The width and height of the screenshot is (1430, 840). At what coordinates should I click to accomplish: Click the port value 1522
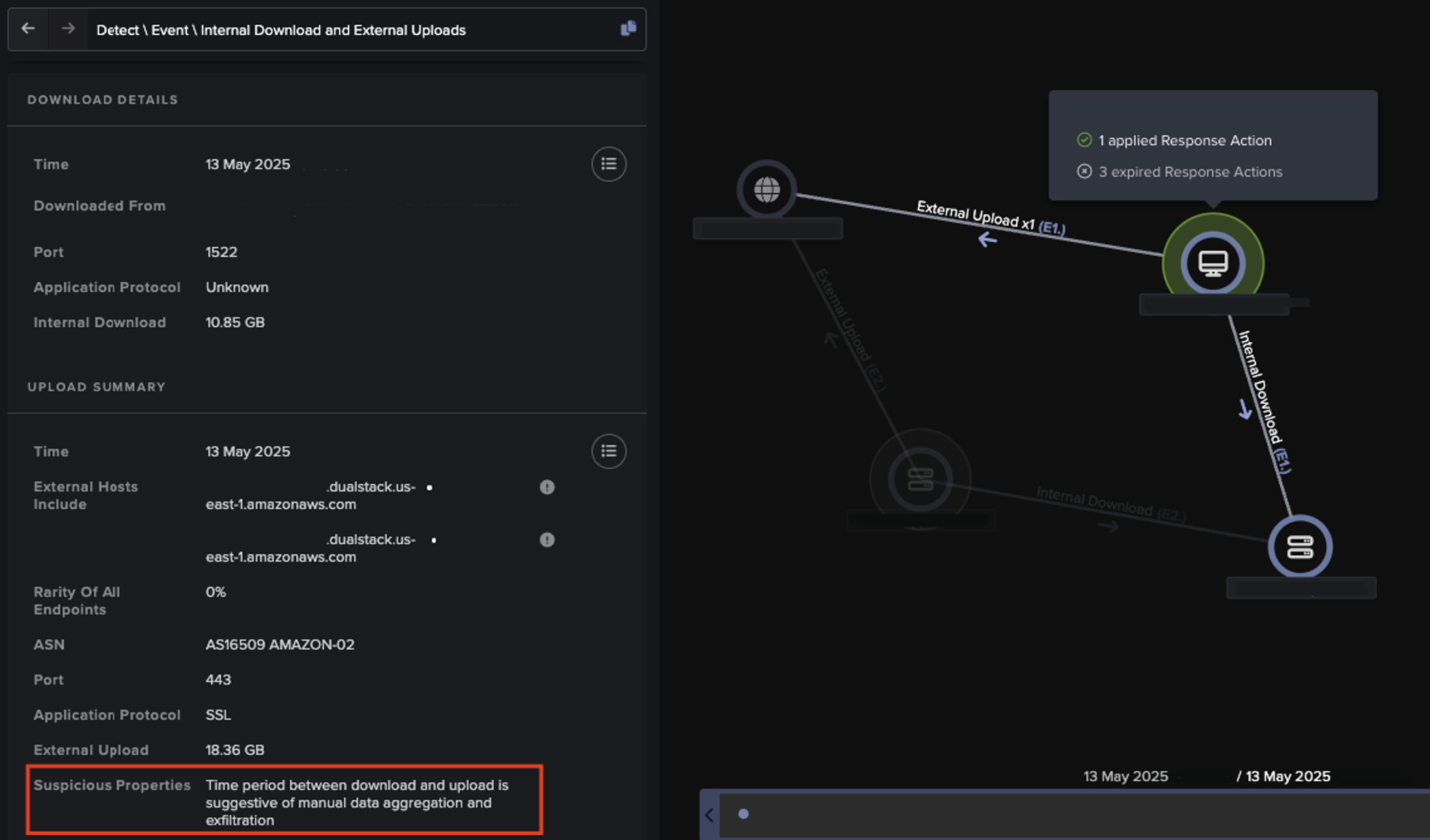tap(221, 252)
